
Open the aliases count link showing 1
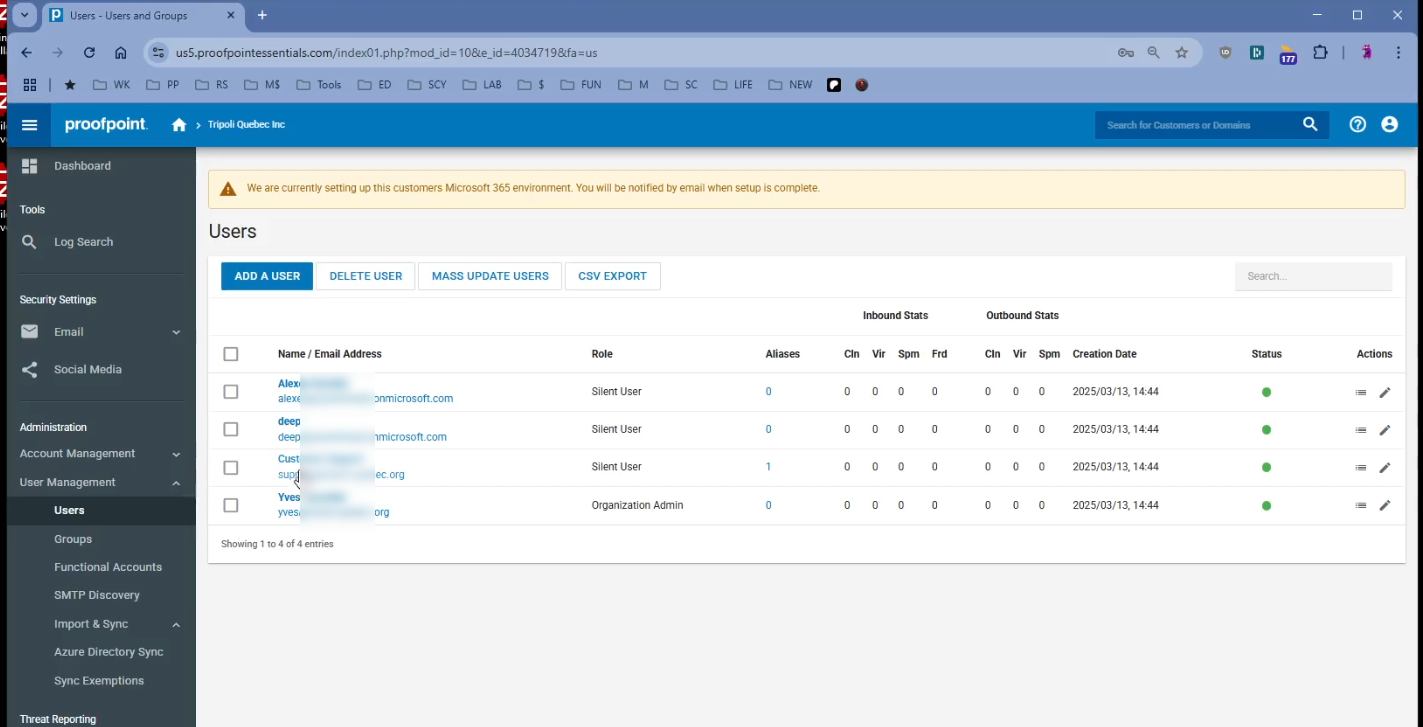click(x=768, y=467)
